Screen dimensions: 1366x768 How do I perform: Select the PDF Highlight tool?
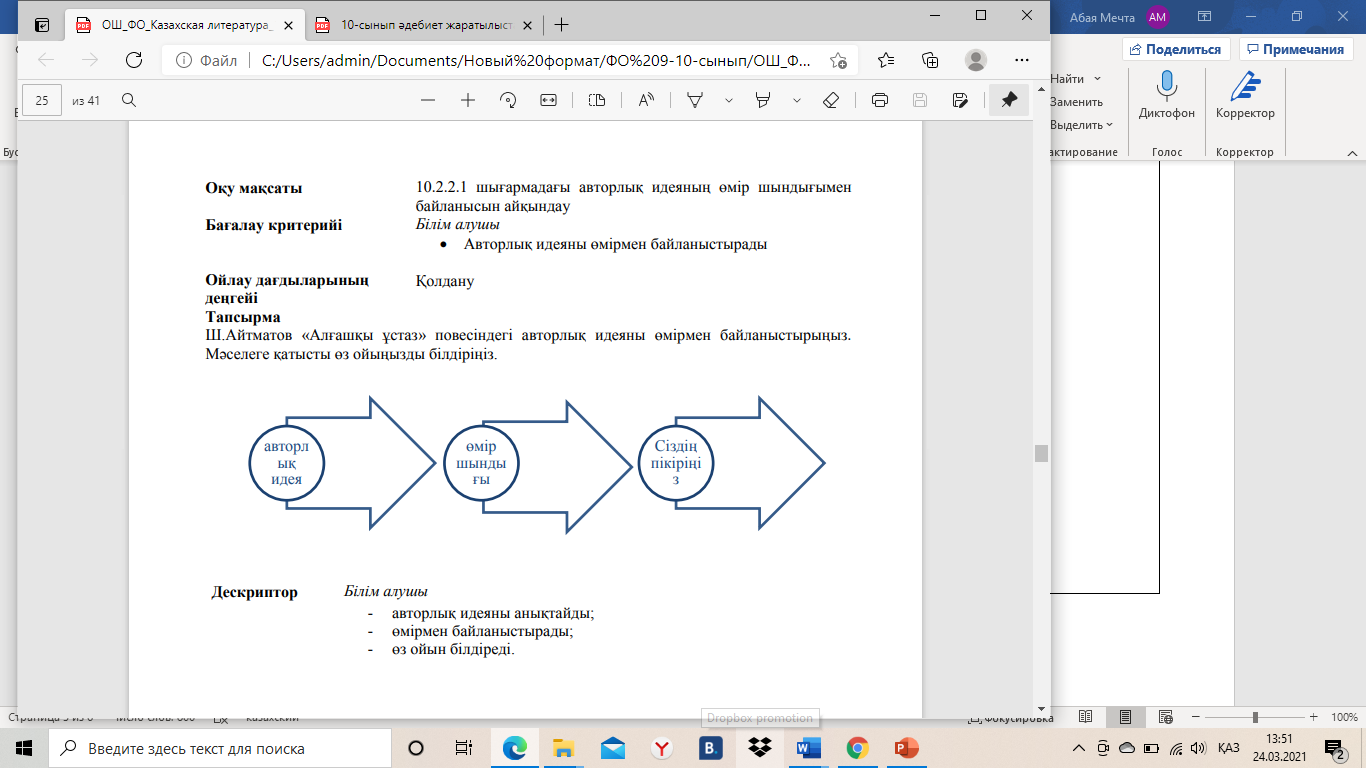click(x=763, y=100)
